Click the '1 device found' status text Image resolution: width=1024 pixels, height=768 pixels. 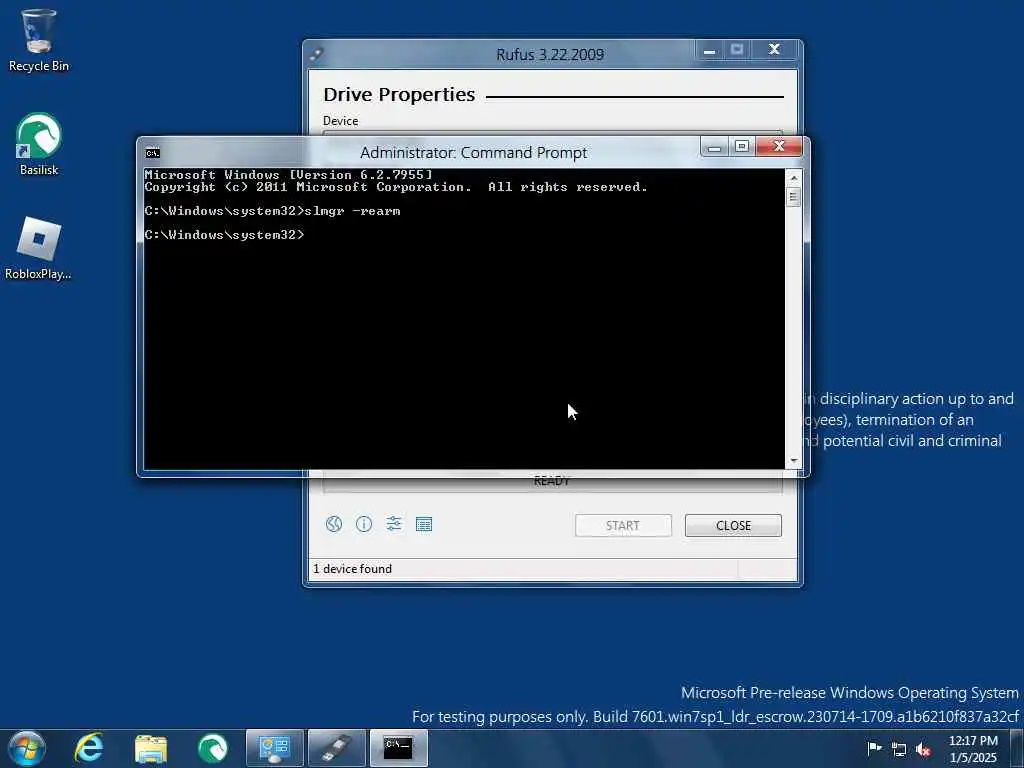tap(353, 569)
